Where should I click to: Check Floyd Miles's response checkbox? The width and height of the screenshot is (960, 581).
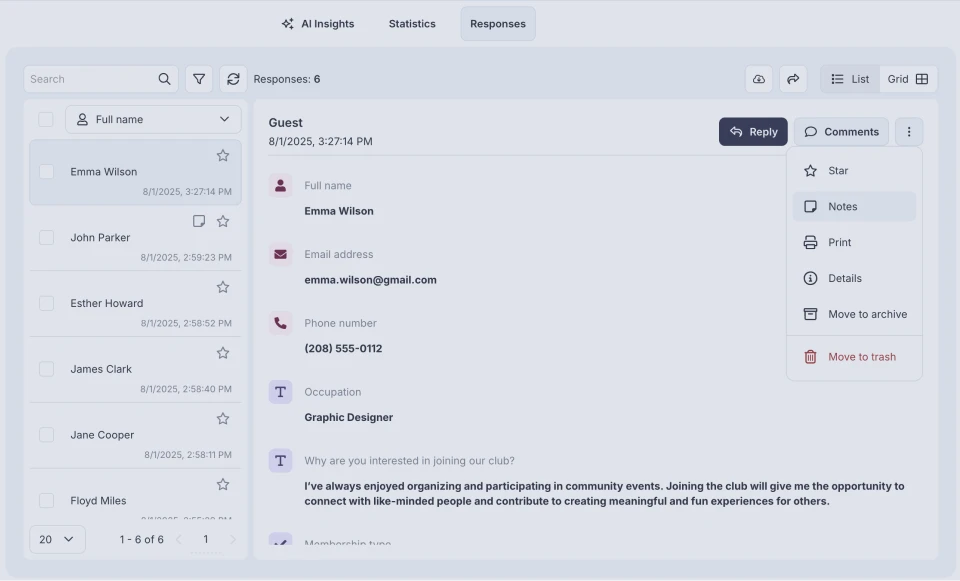(46, 500)
